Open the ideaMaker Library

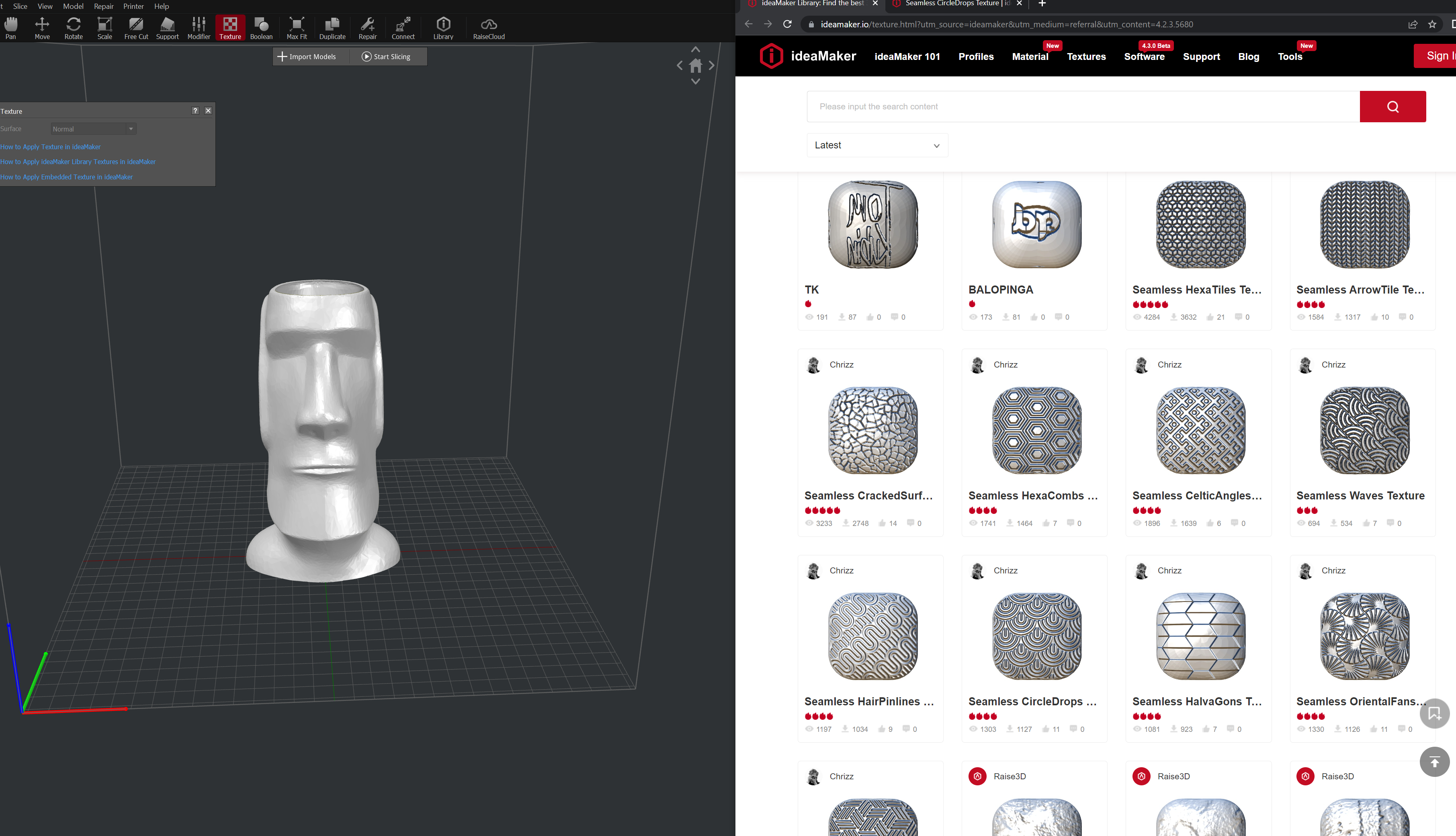443,28
